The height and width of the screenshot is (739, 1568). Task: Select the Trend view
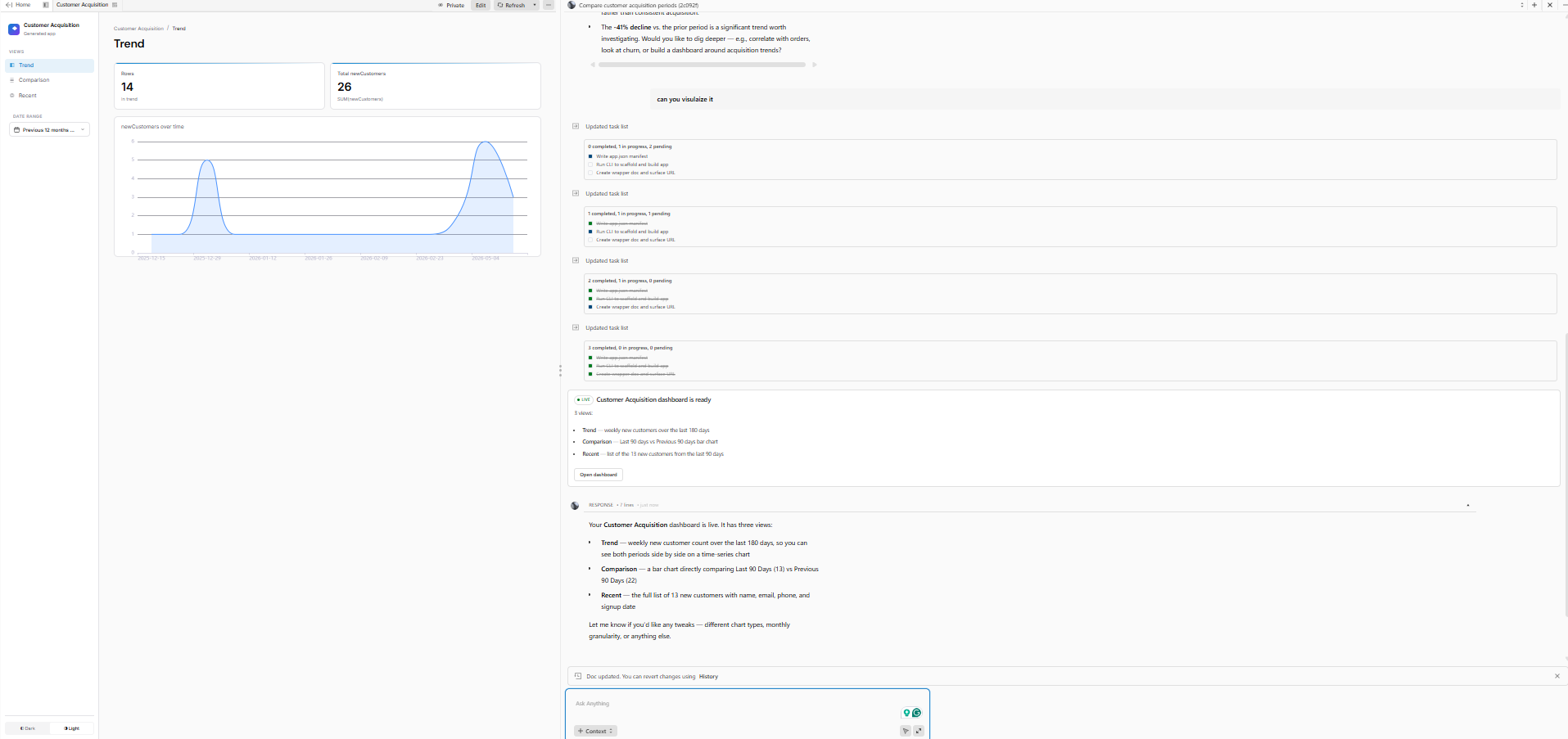click(50, 65)
